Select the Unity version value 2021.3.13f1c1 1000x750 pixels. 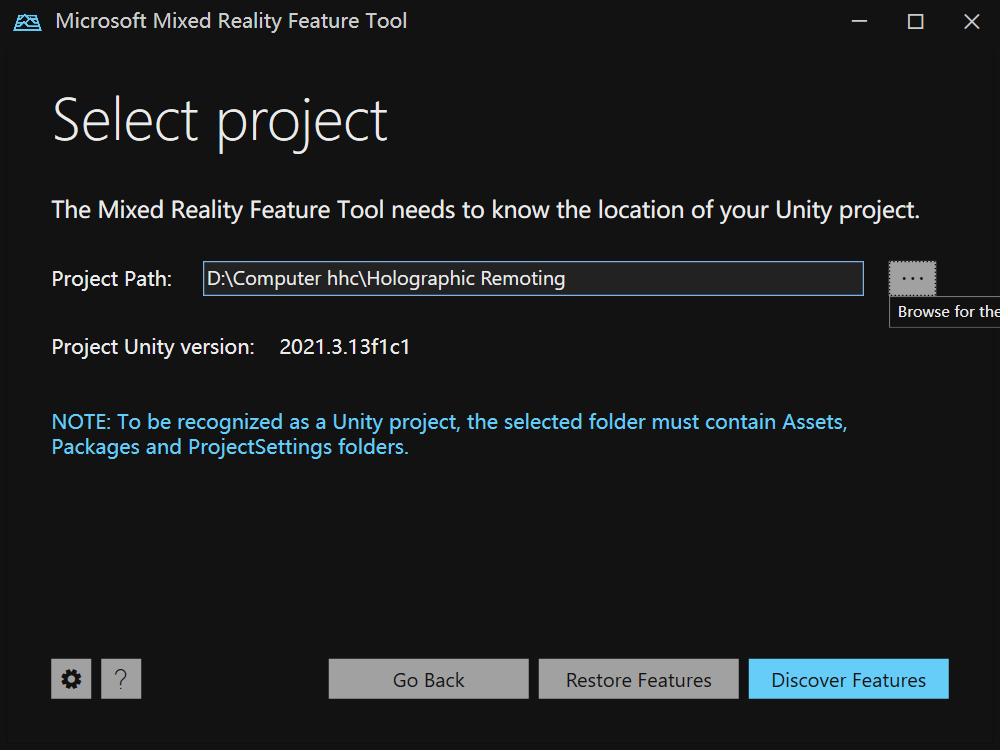[x=344, y=347]
